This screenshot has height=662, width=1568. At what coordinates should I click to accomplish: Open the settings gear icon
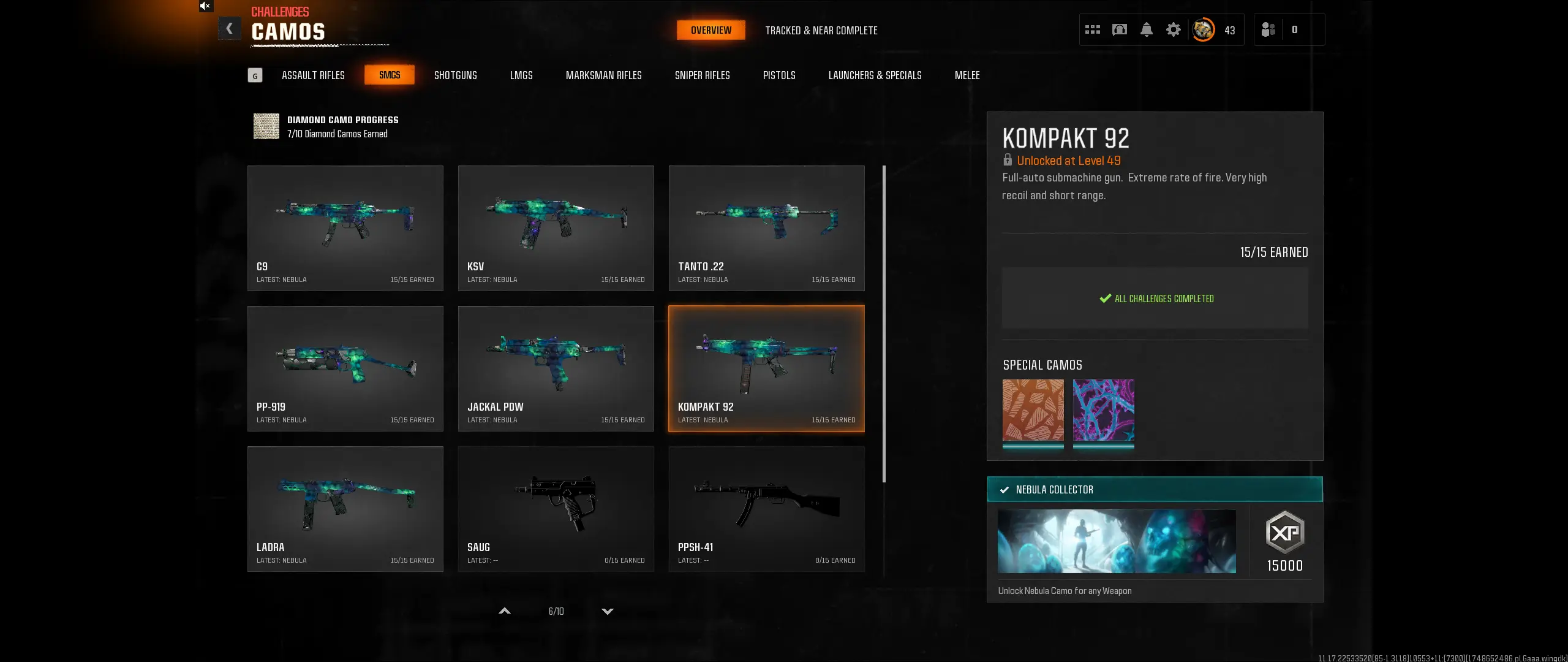point(1173,29)
